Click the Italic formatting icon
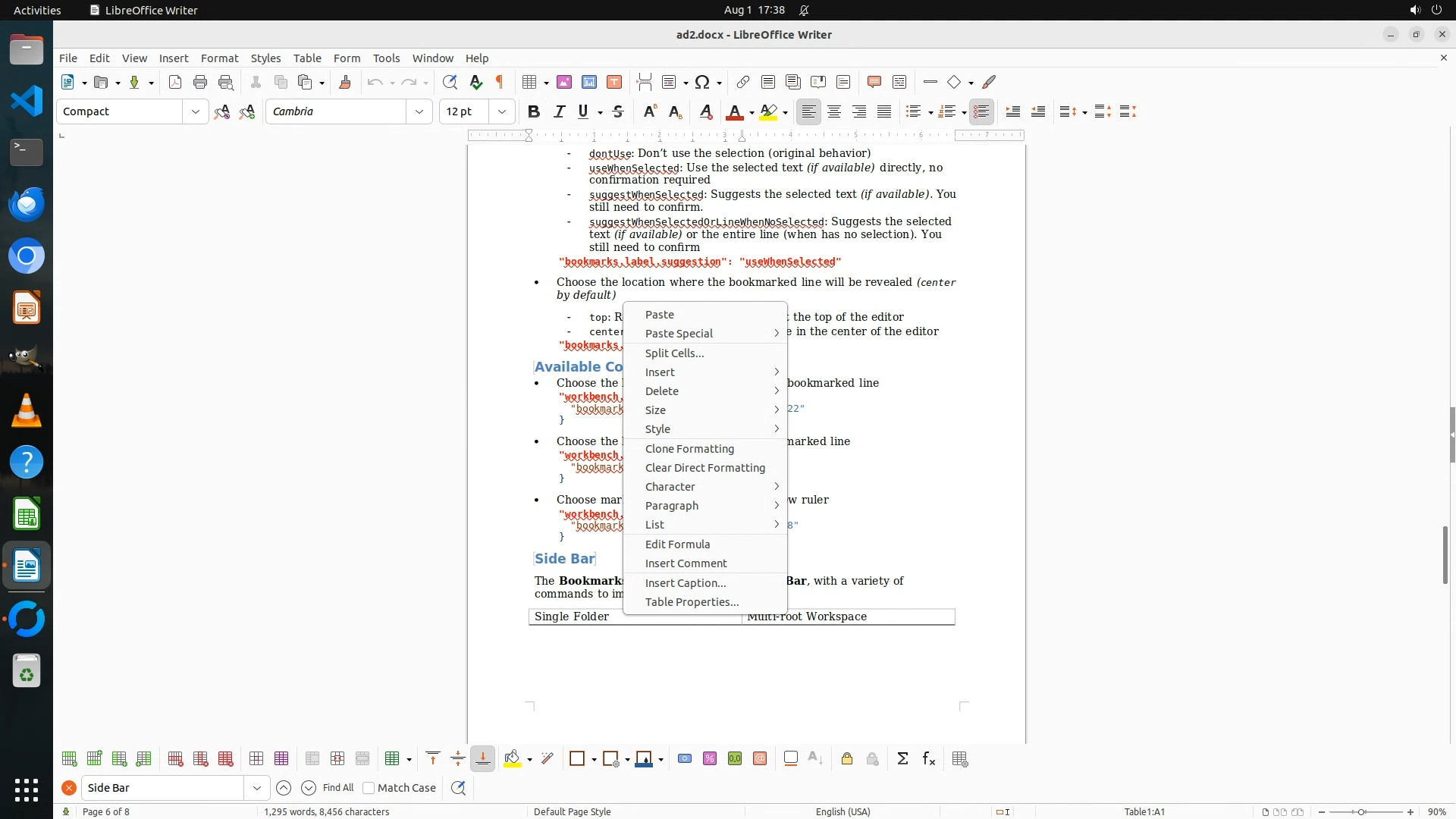 click(x=559, y=111)
